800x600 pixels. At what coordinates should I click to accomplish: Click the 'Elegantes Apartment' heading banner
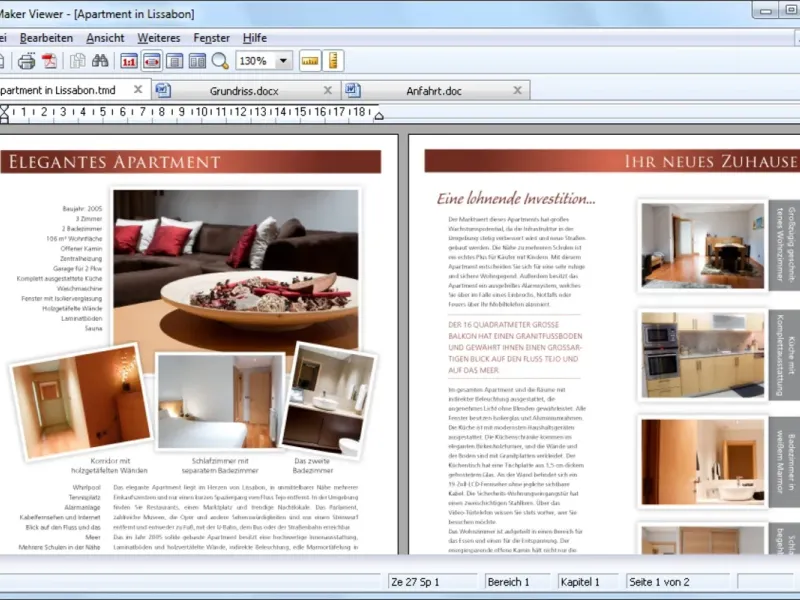[191, 162]
